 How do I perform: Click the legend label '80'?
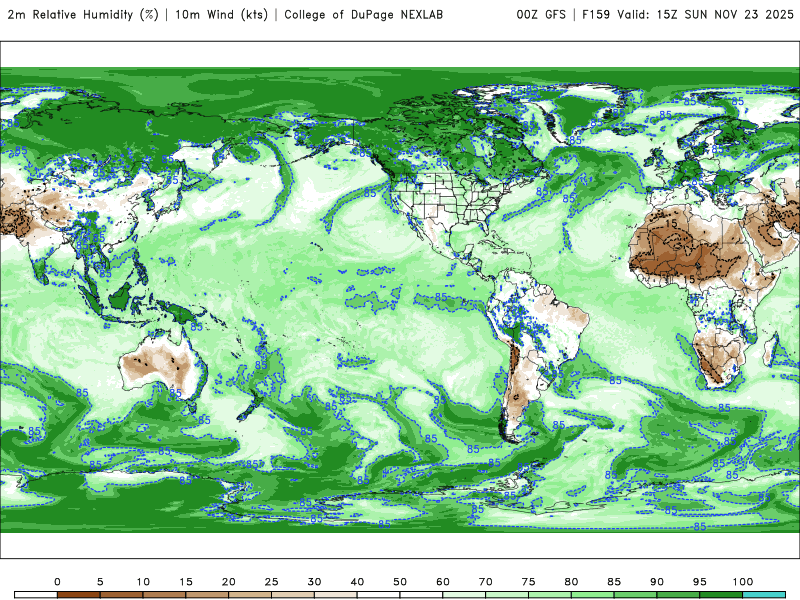571,582
